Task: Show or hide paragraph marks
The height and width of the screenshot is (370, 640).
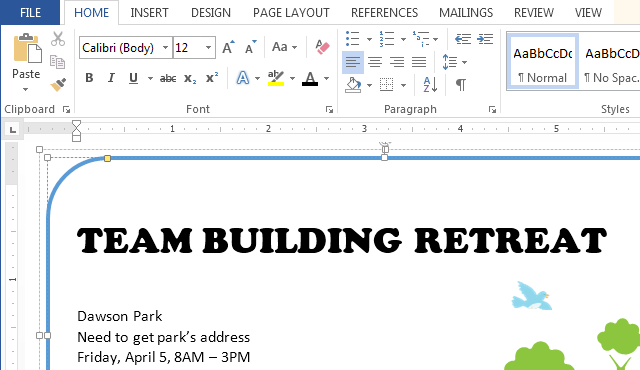Action: (460, 85)
